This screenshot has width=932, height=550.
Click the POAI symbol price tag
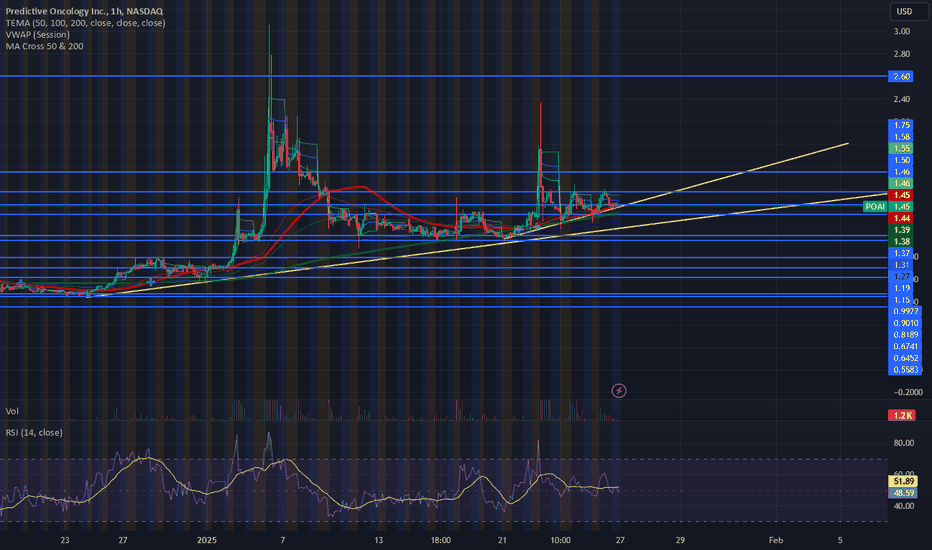click(x=875, y=206)
